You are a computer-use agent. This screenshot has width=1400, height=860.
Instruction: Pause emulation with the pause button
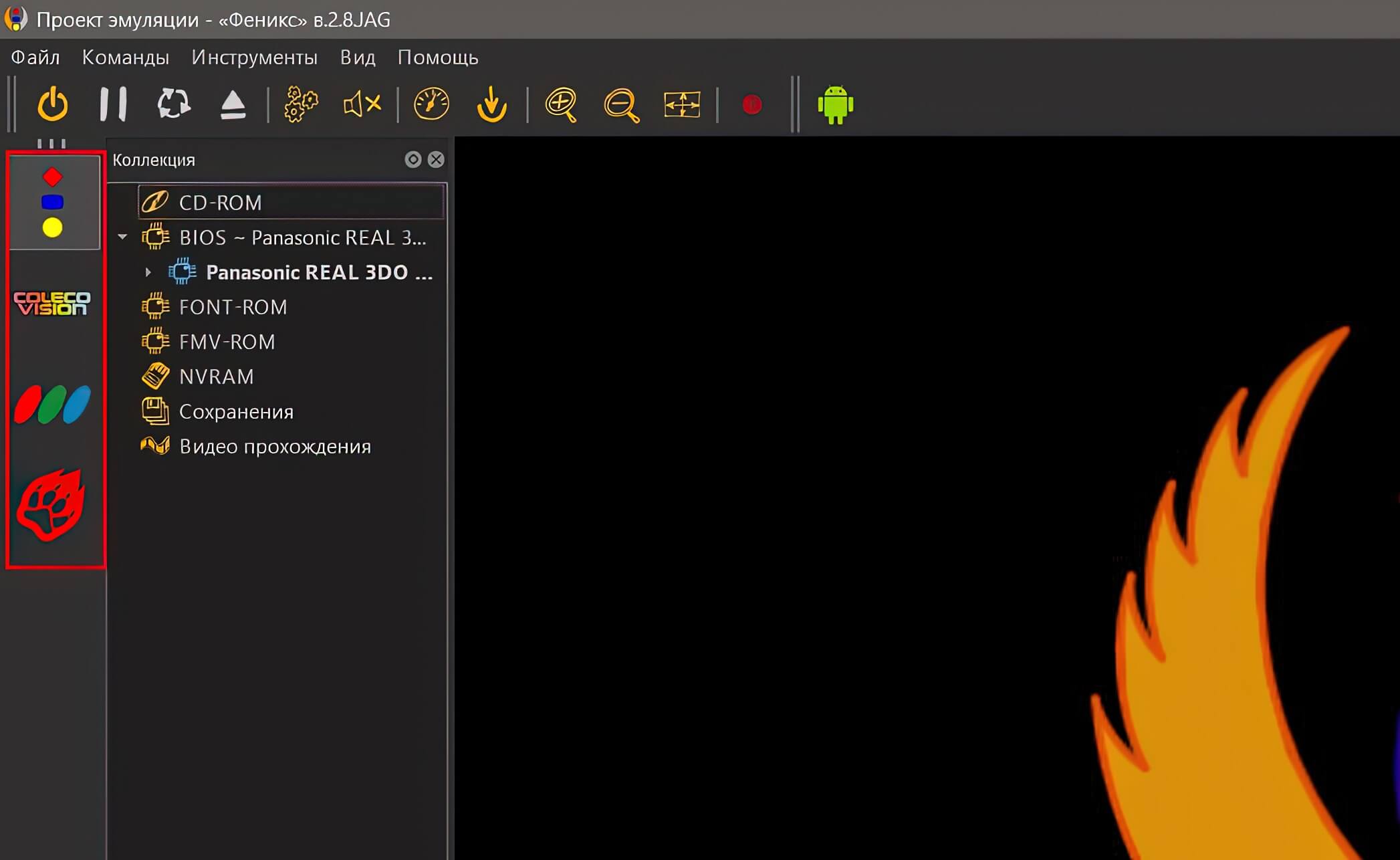(112, 104)
